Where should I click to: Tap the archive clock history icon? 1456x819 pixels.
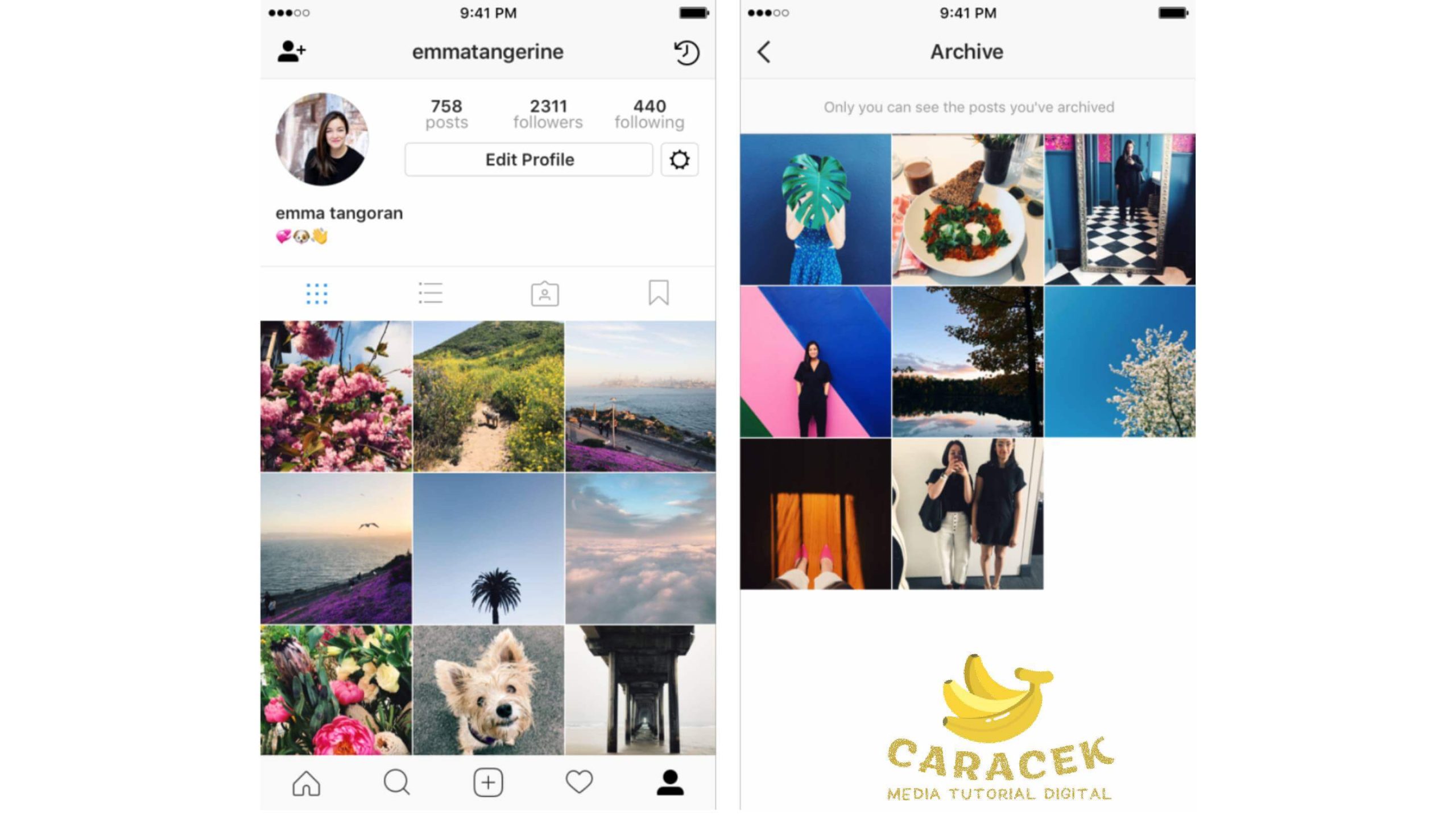(x=687, y=51)
